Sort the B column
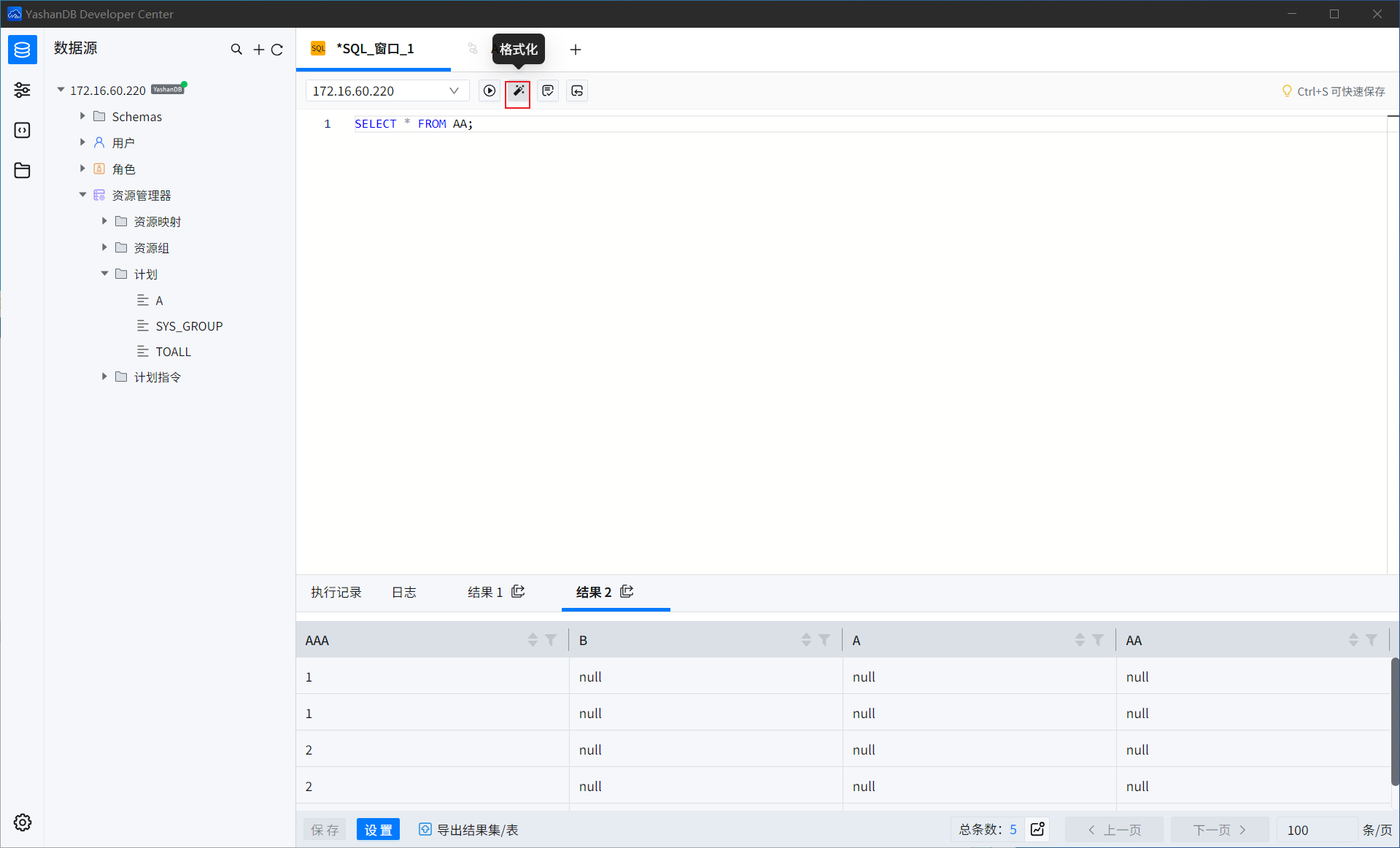Image resolution: width=1400 pixels, height=848 pixels. pyautogui.click(x=806, y=640)
